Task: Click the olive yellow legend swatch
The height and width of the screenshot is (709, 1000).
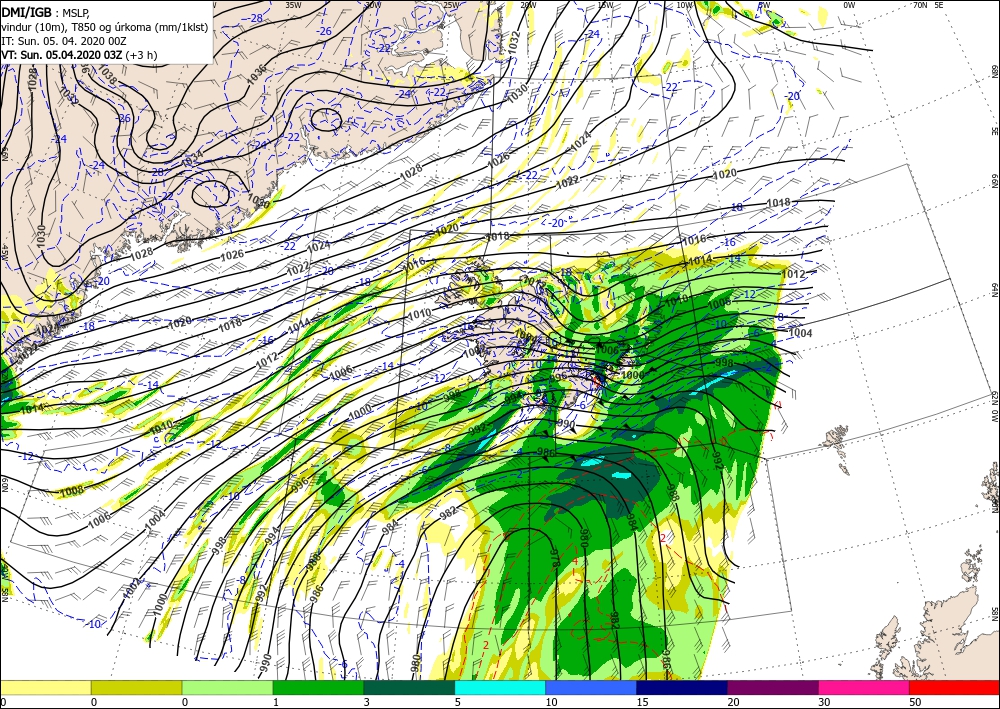Action: [x=136, y=687]
